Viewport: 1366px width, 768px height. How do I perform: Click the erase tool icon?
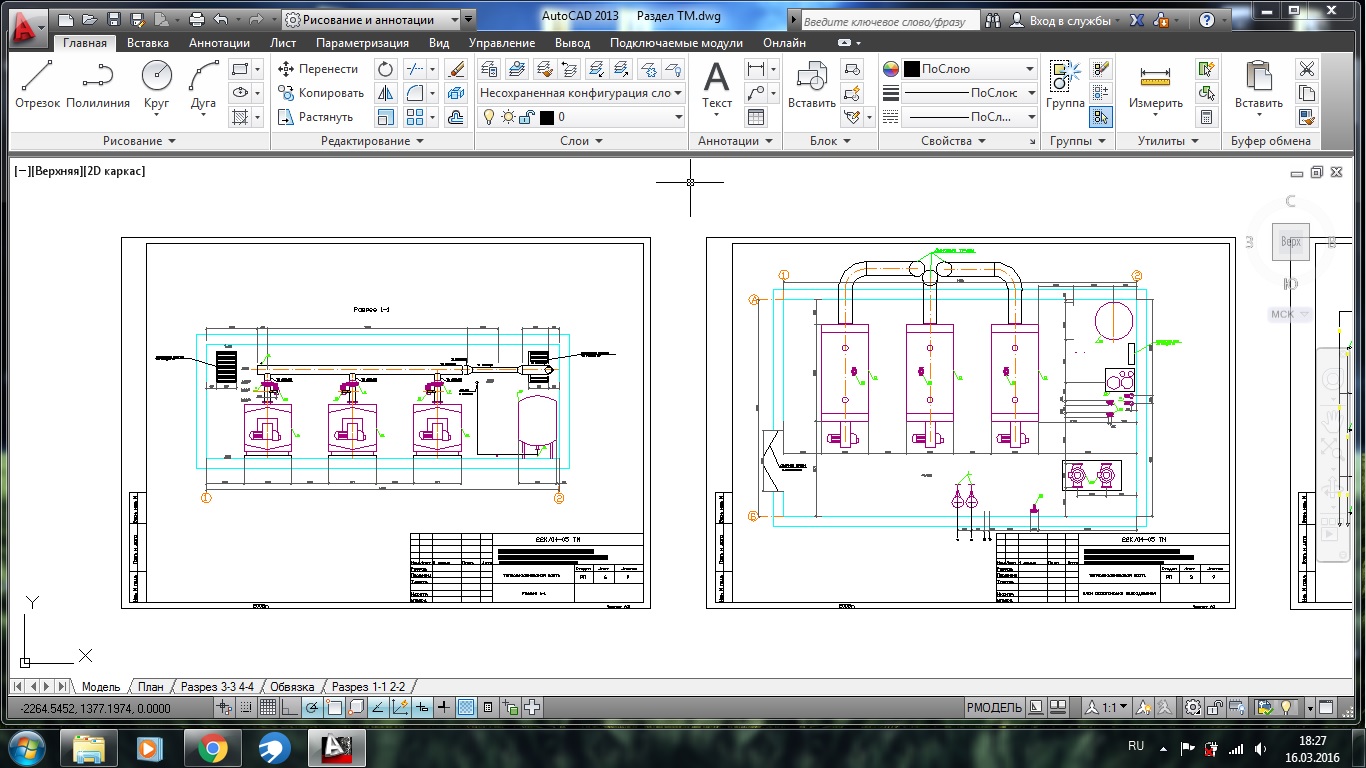click(x=457, y=69)
